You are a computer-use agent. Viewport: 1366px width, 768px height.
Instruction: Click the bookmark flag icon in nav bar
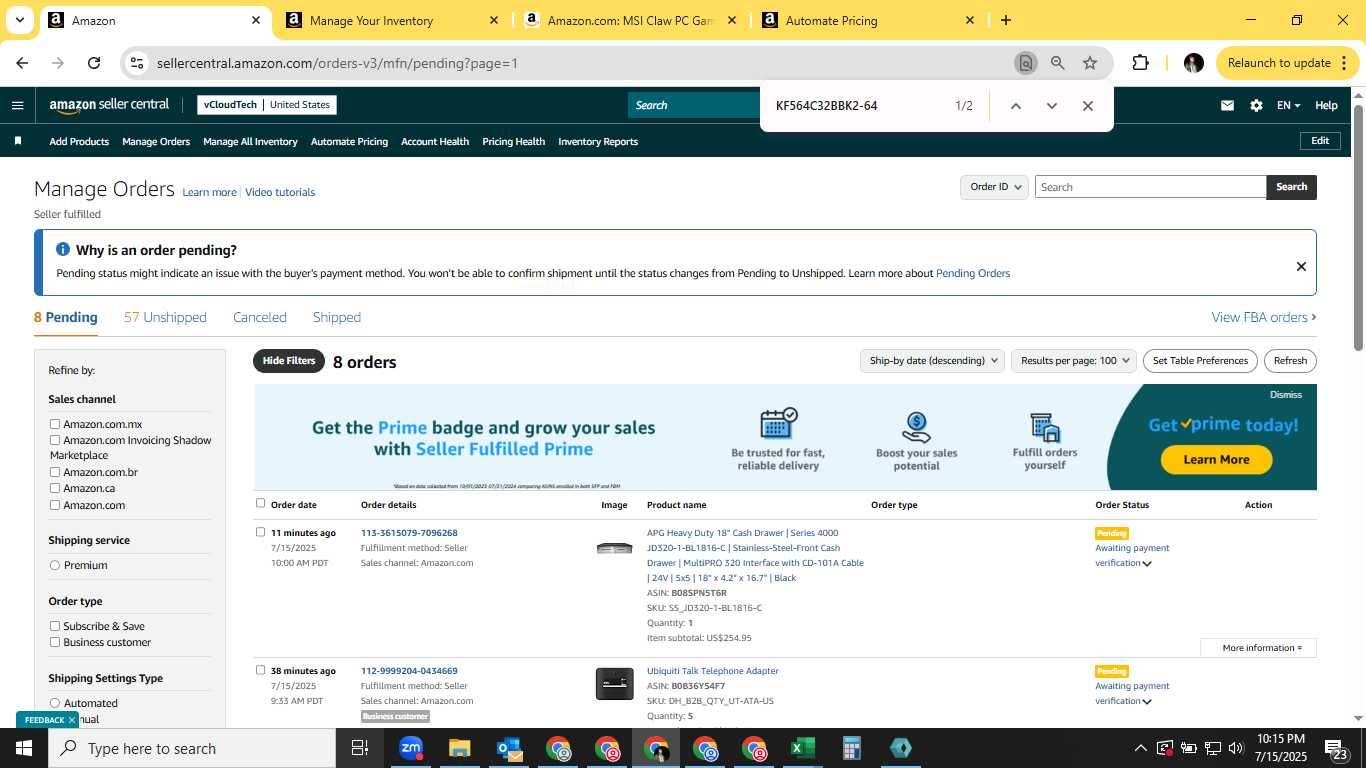[18, 141]
